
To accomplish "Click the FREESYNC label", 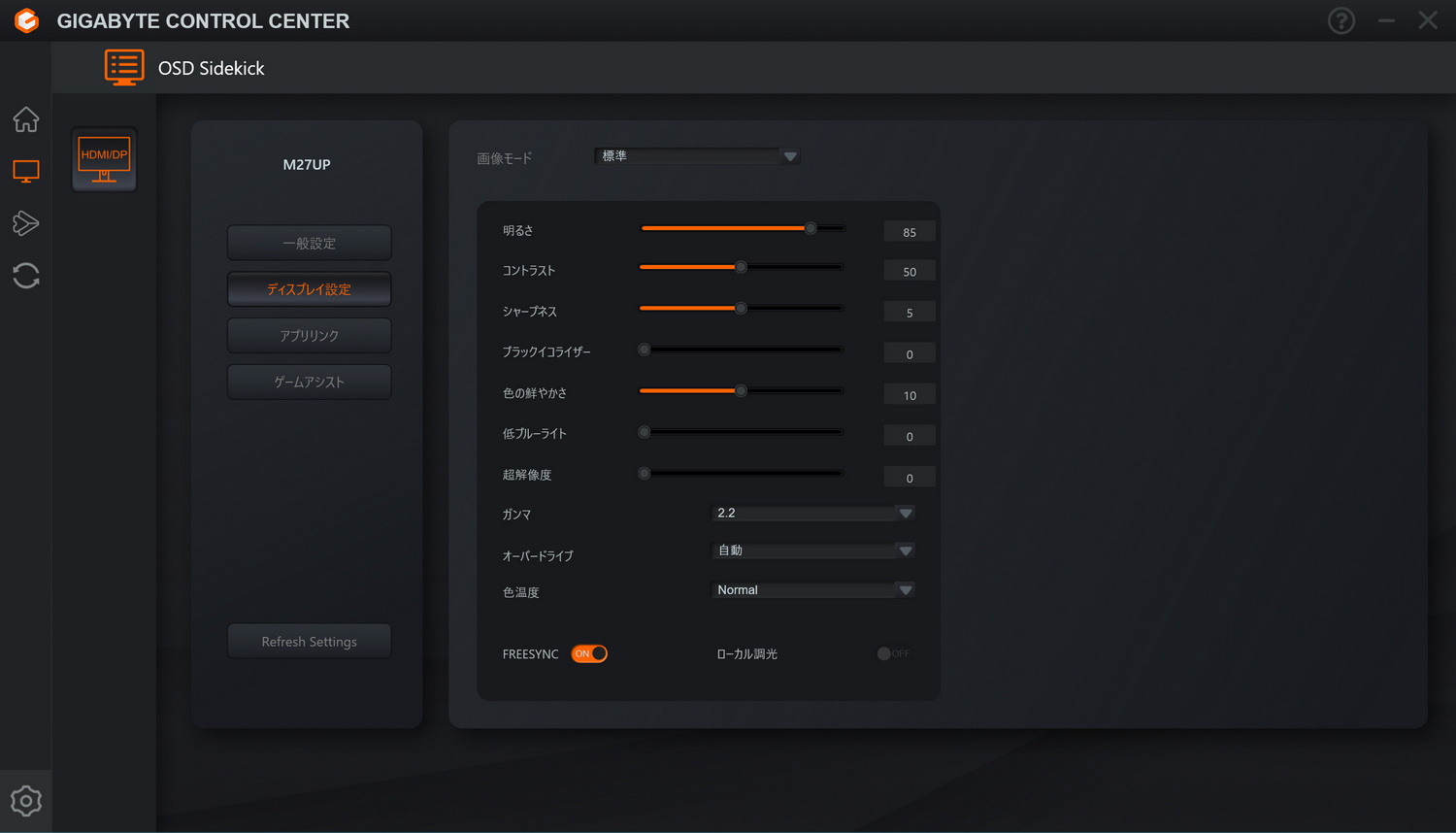I will pyautogui.click(x=531, y=654).
